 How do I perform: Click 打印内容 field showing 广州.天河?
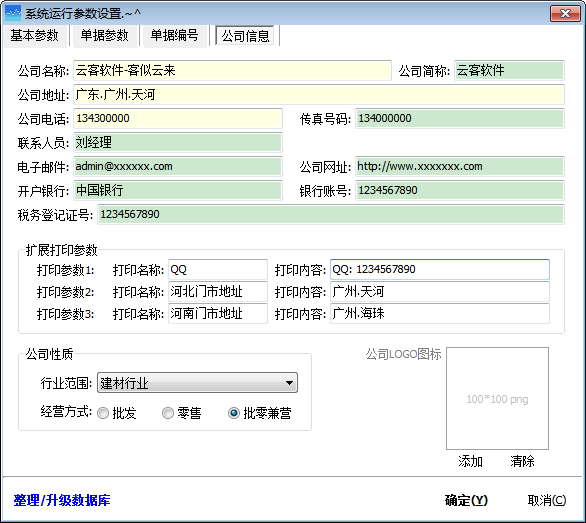tap(440, 292)
